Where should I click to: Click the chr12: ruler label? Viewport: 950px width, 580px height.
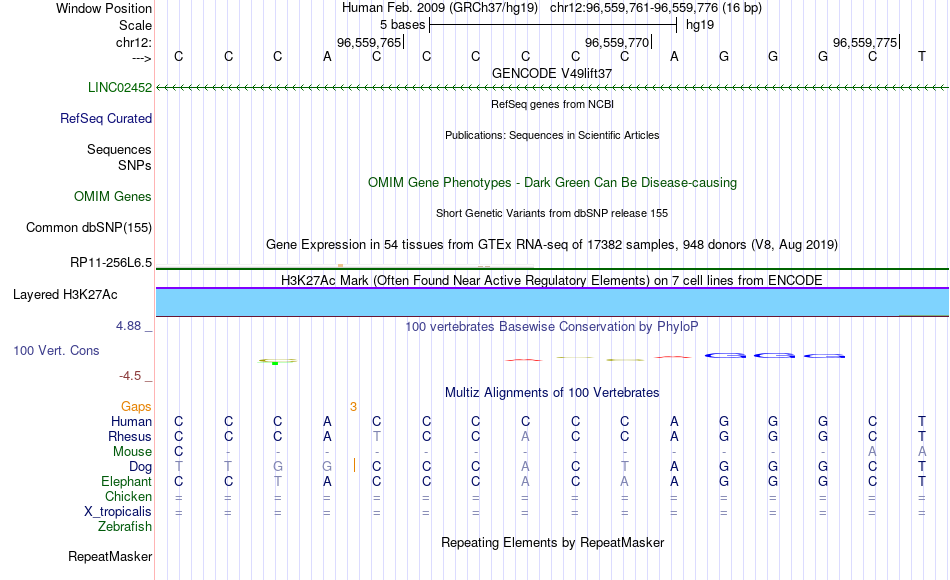134,42
